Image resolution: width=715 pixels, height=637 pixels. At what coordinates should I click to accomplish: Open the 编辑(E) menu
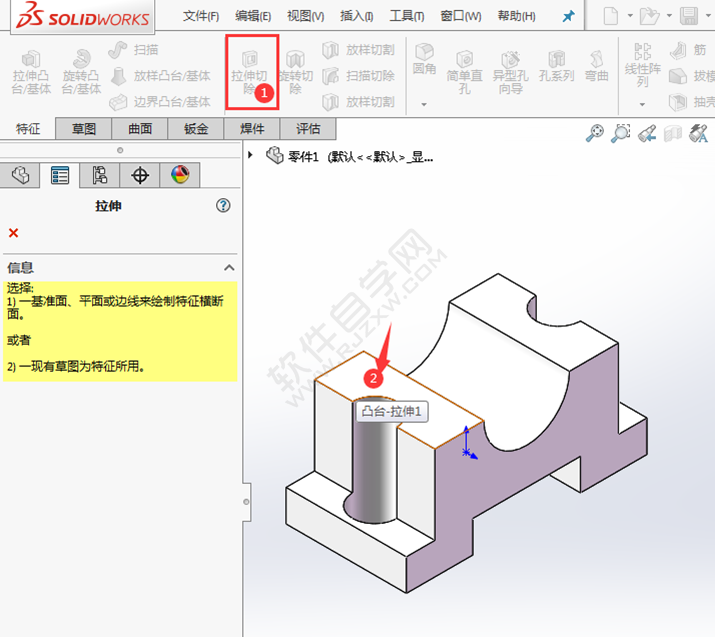[253, 16]
